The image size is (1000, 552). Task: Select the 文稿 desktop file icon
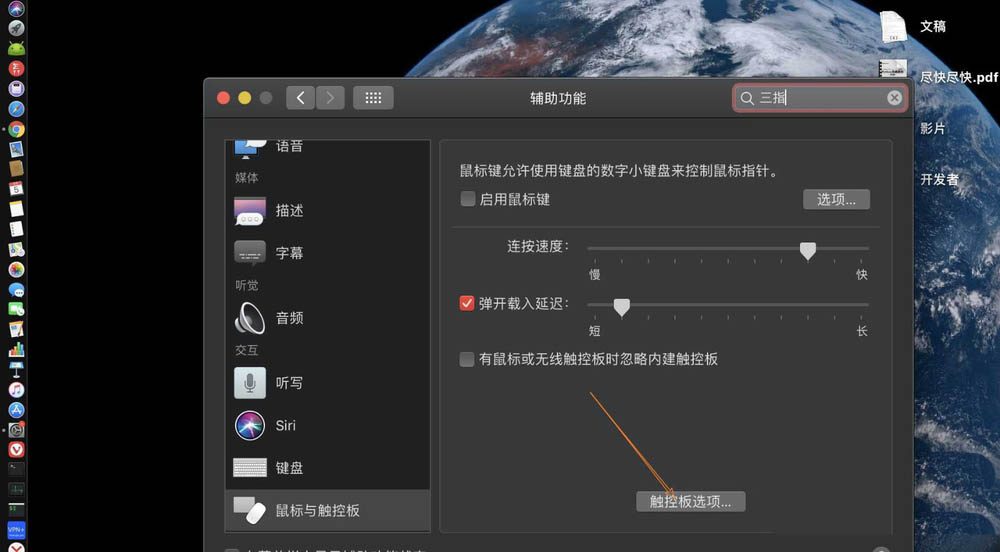(x=893, y=27)
